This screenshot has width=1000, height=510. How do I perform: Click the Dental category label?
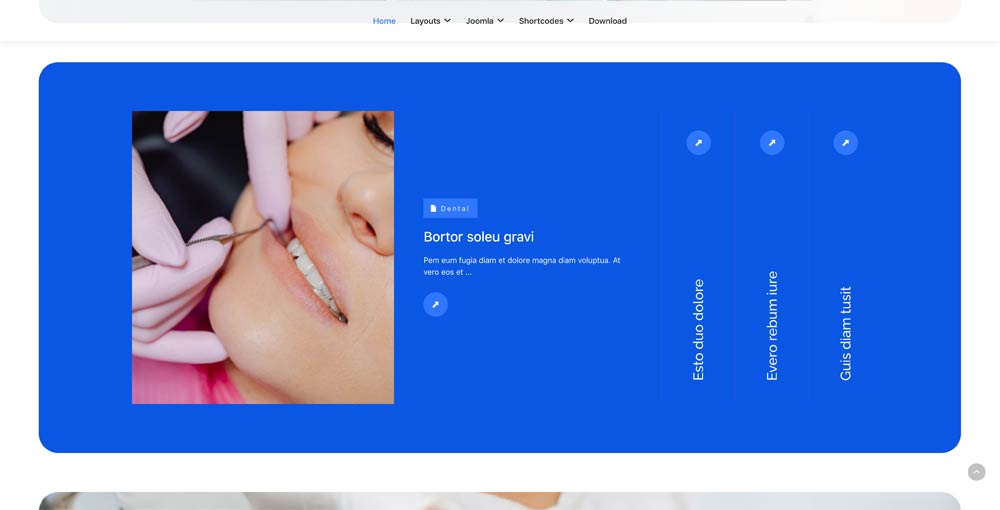click(455, 209)
